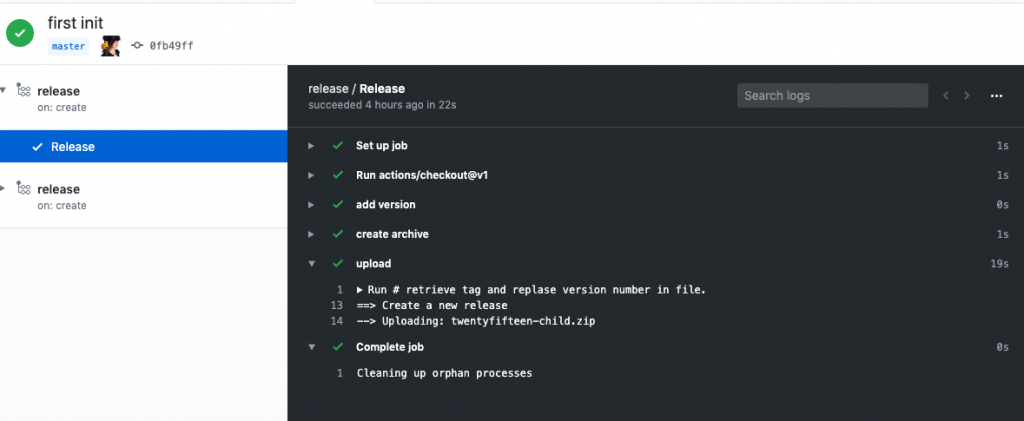Screen dimensions: 1024x421
Task: Click the second release workflow icon
Action: click(24, 188)
